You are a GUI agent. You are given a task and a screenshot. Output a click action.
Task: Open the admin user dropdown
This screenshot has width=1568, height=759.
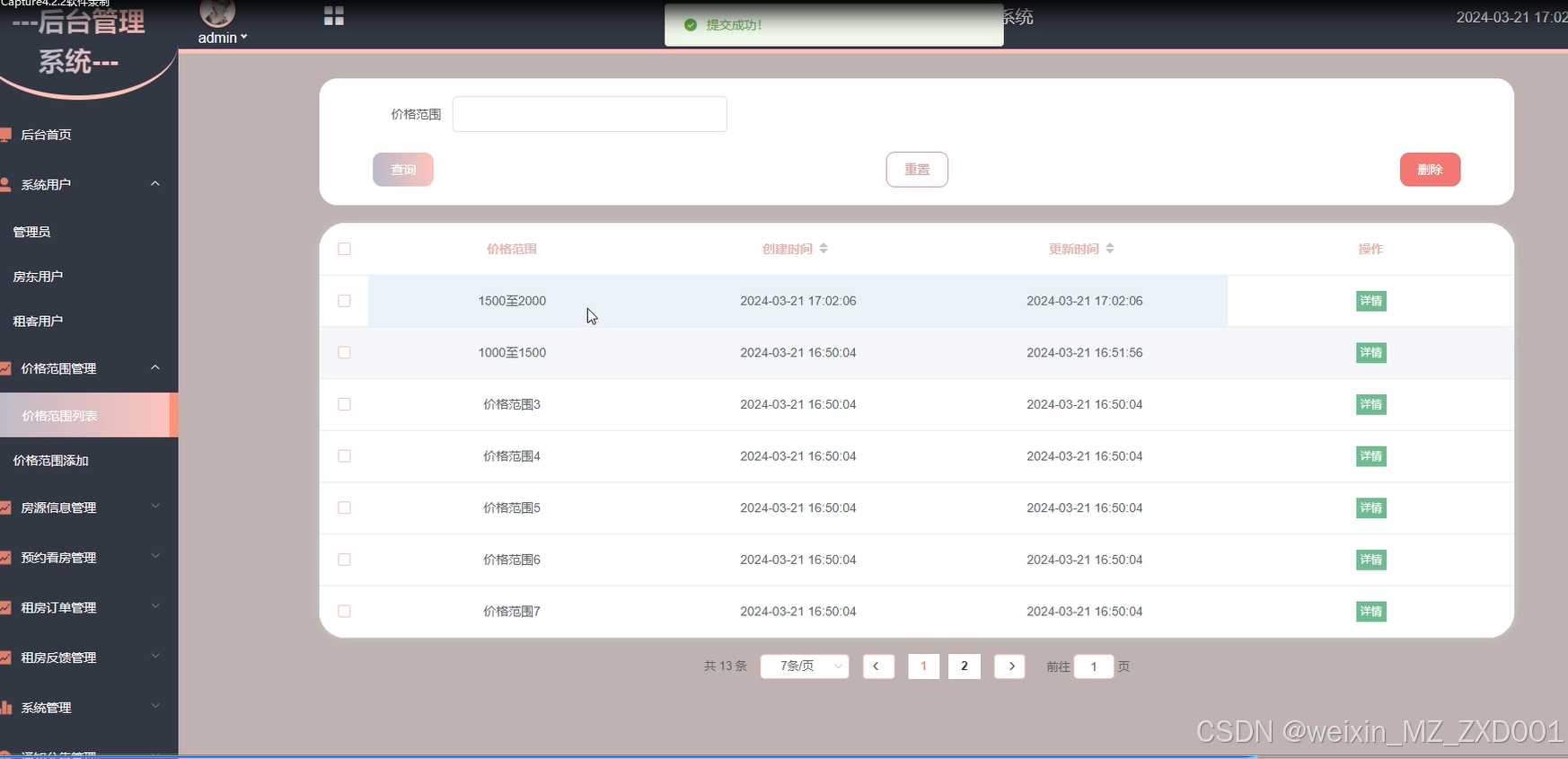click(223, 38)
